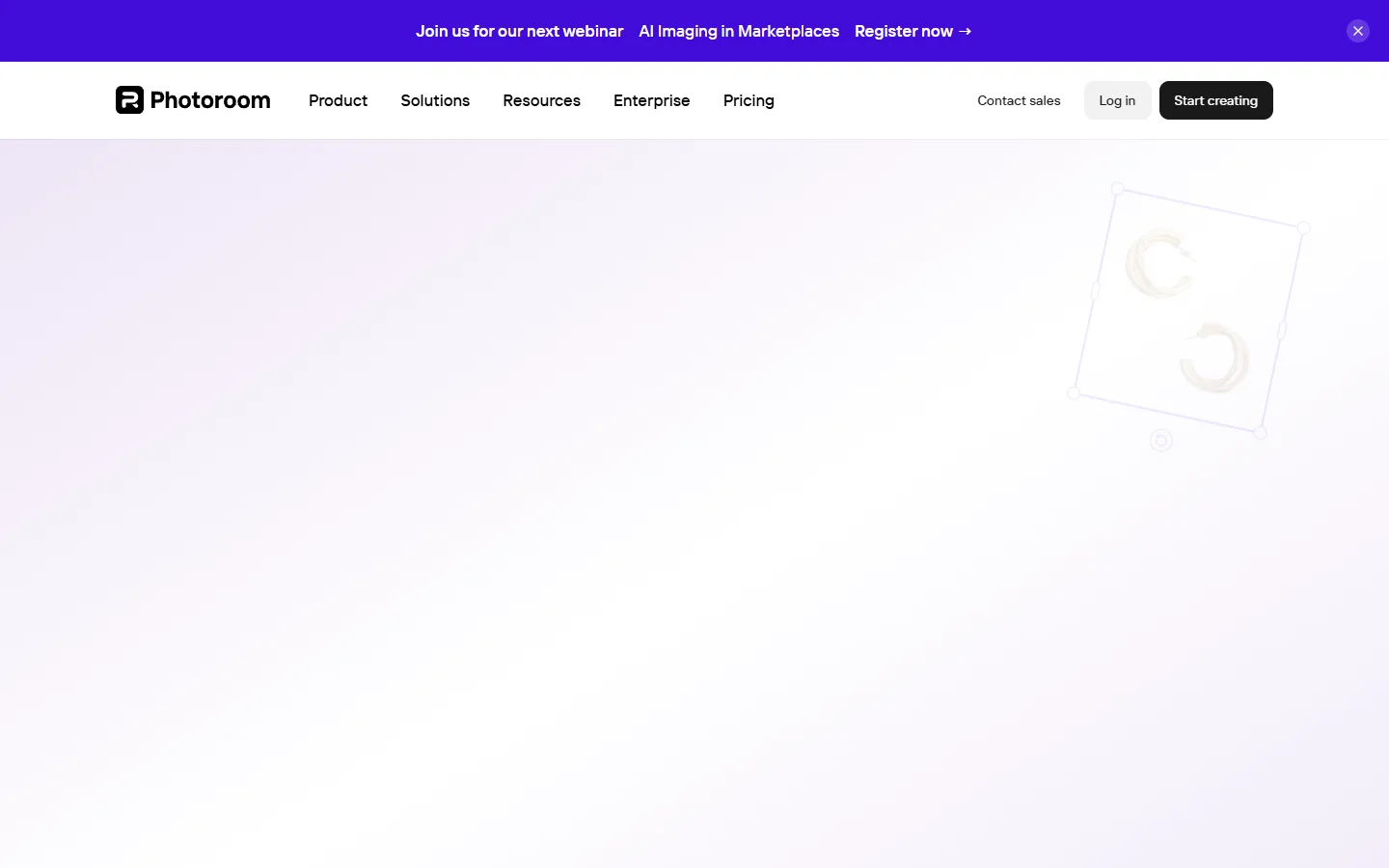Click the Register now link
The height and width of the screenshot is (868, 1389).
tap(904, 31)
